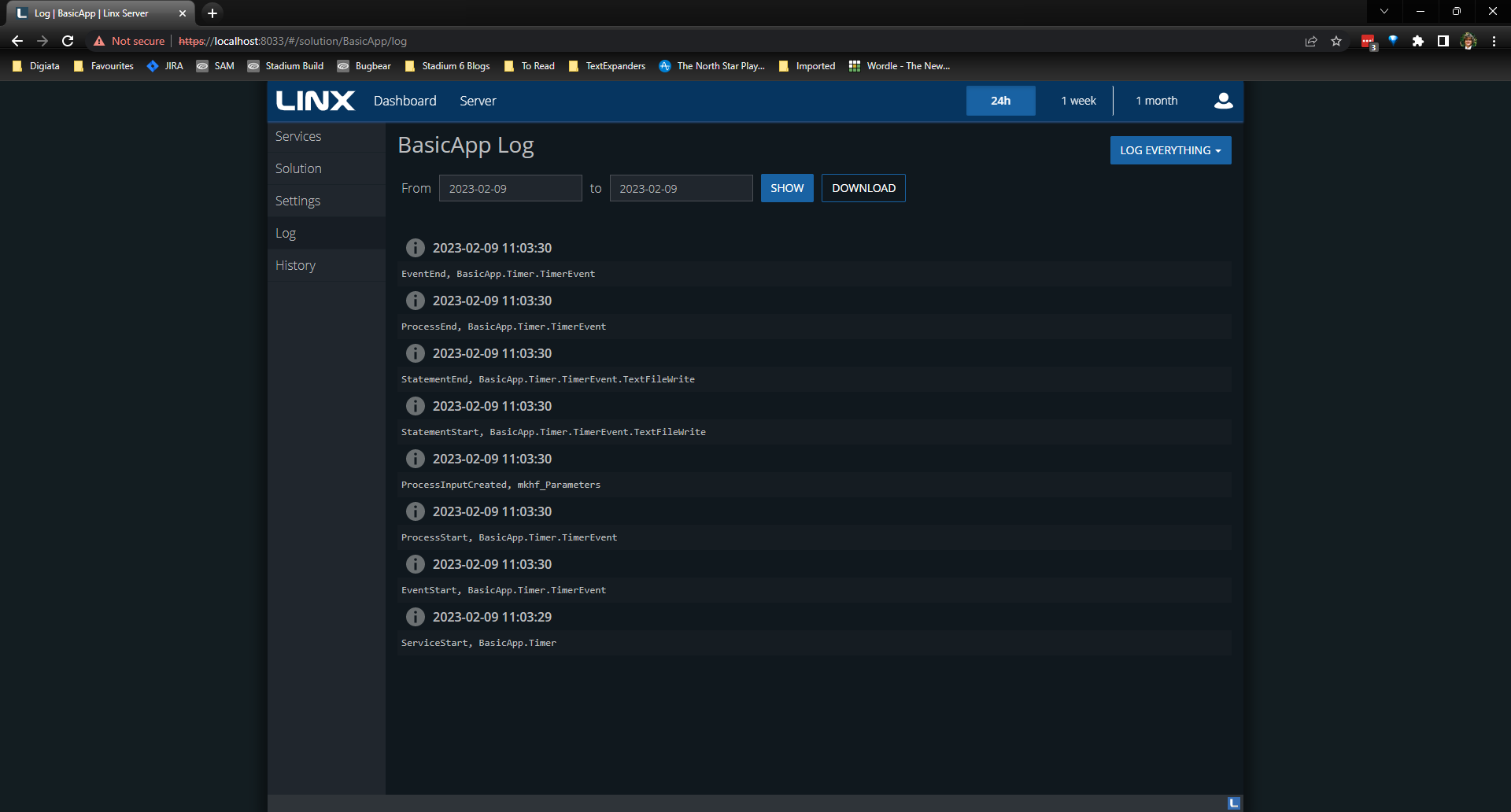
Task: Click info icon for ProcessEnd log entry
Action: click(x=416, y=301)
